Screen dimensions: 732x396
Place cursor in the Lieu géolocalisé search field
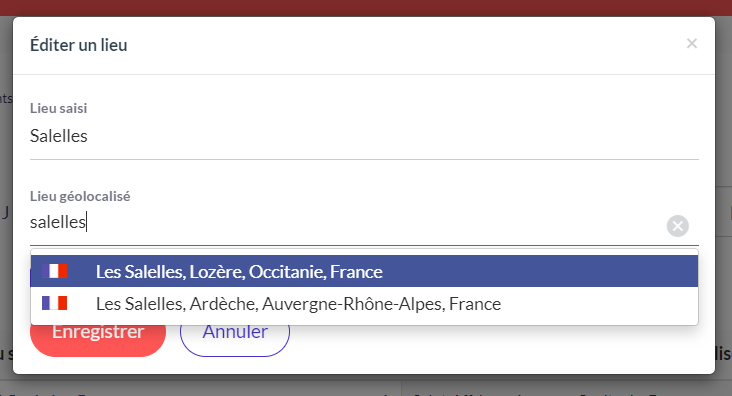(345, 222)
